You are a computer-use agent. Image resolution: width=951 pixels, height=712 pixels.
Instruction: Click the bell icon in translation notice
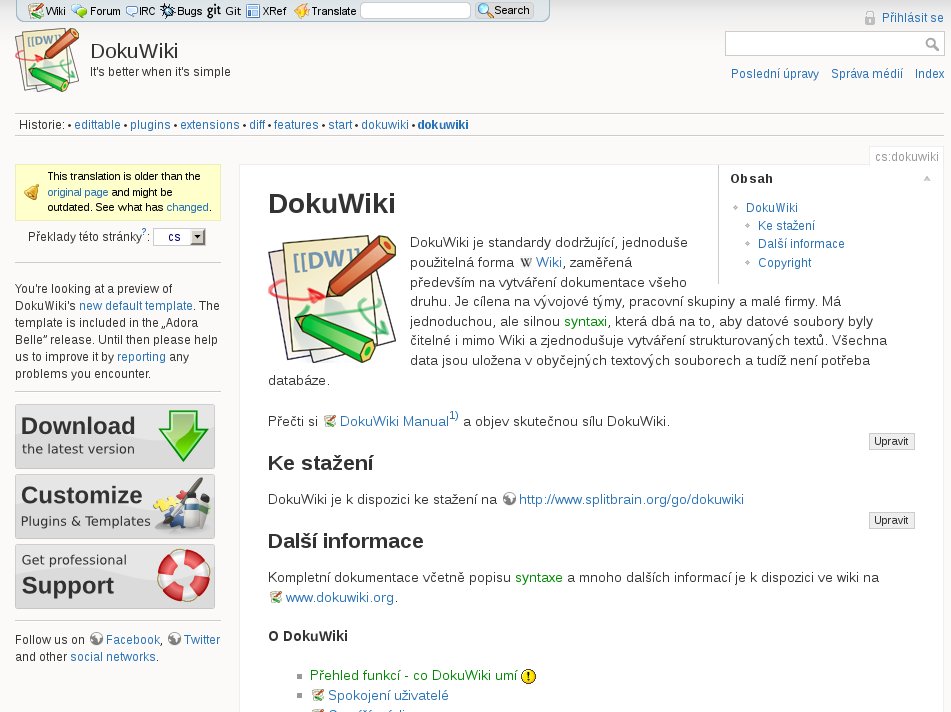click(32, 192)
